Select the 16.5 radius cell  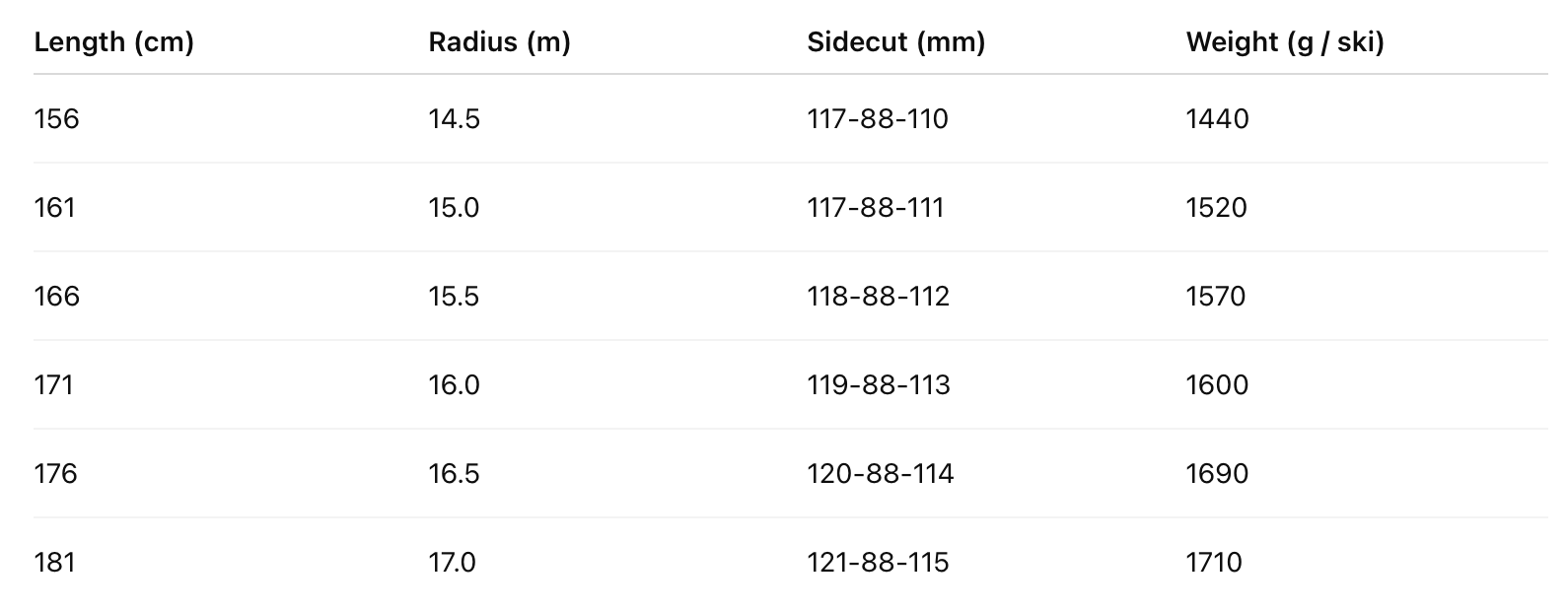(454, 474)
